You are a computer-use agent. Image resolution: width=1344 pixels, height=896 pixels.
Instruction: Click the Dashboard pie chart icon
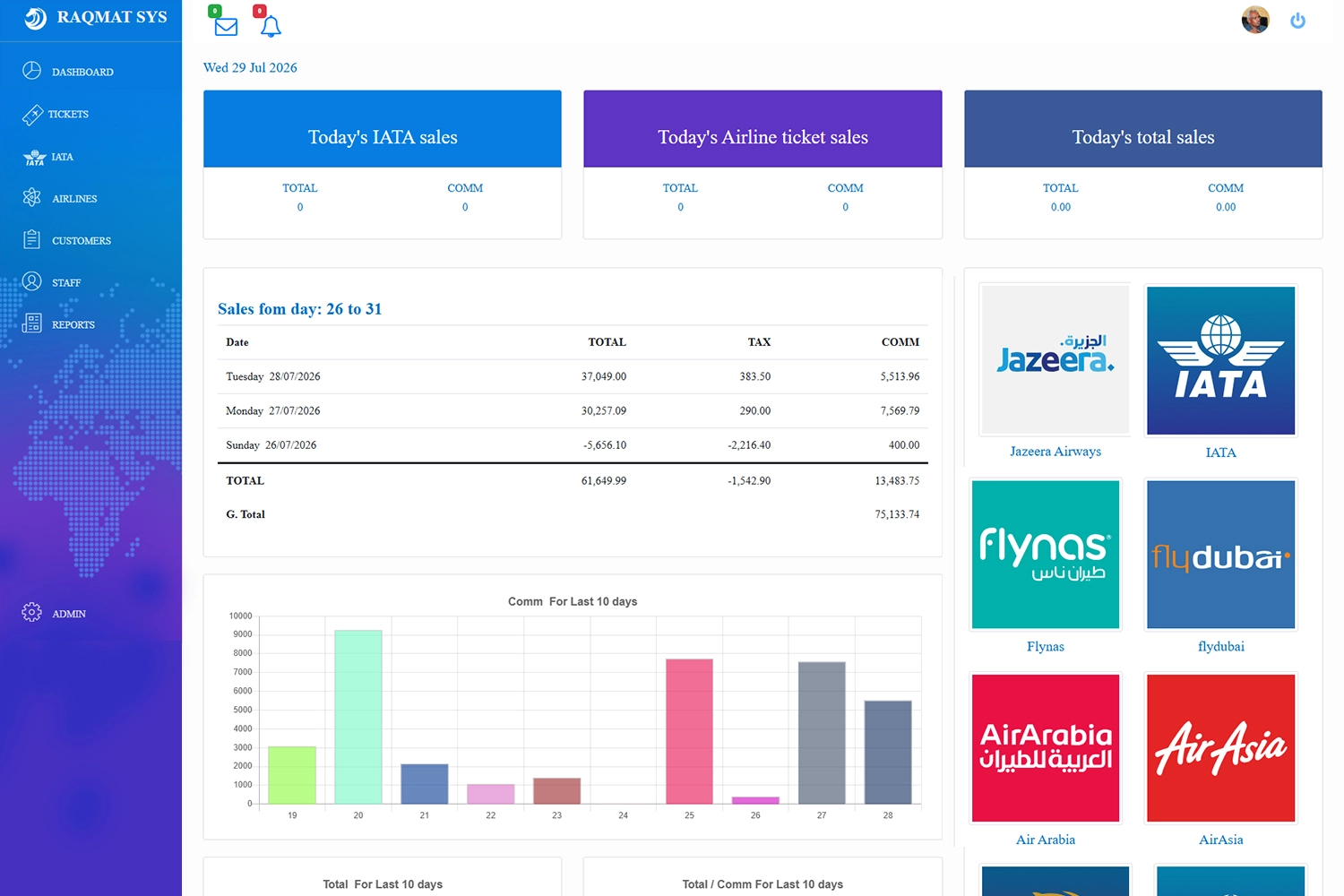[32, 71]
